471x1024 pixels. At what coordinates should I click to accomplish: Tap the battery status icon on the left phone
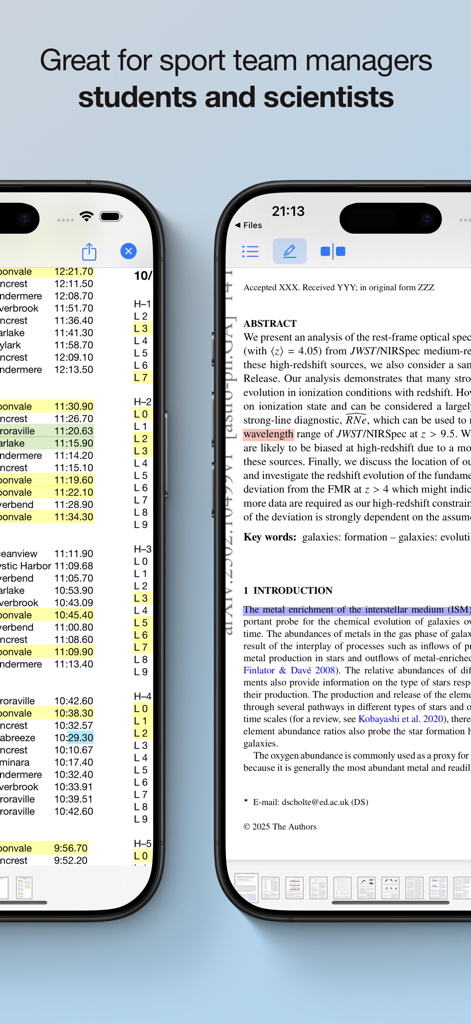[111, 216]
